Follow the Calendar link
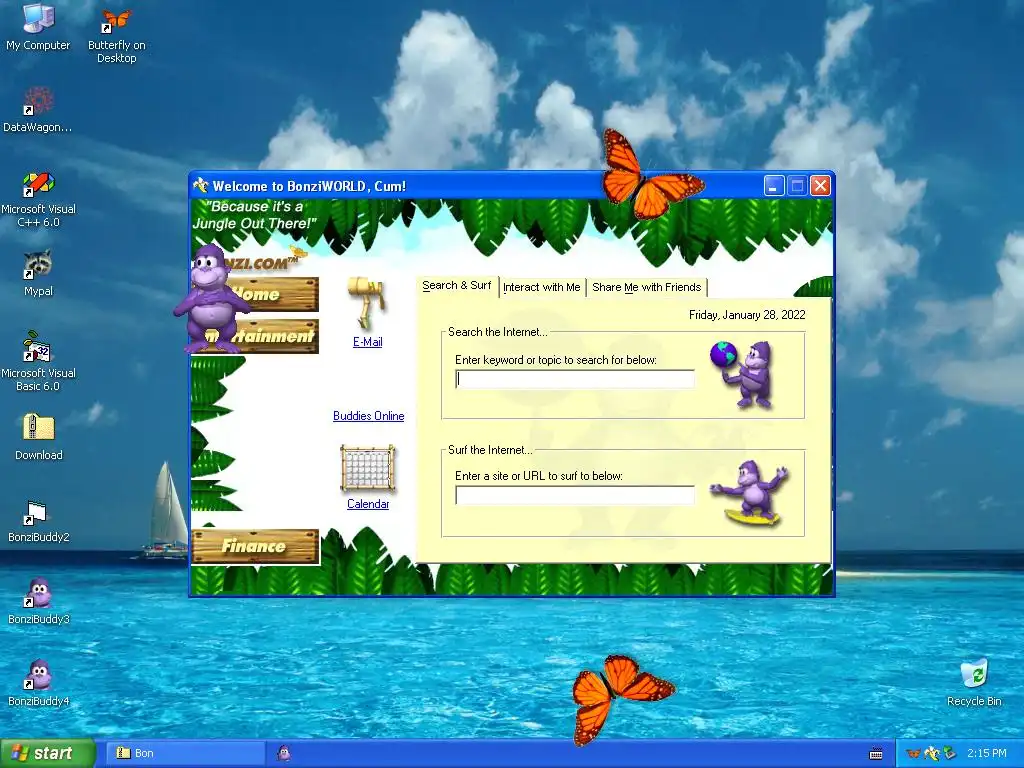1024x768 pixels. (x=368, y=504)
